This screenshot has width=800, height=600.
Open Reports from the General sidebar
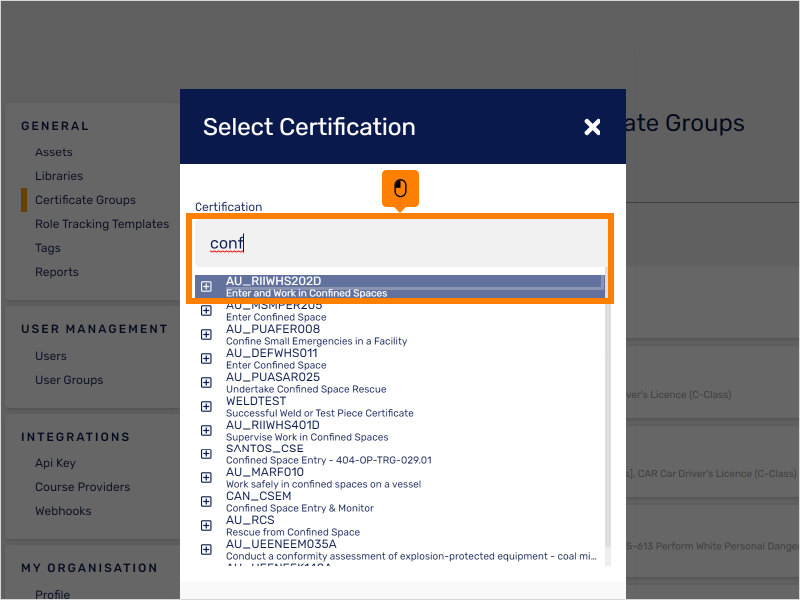(x=59, y=272)
